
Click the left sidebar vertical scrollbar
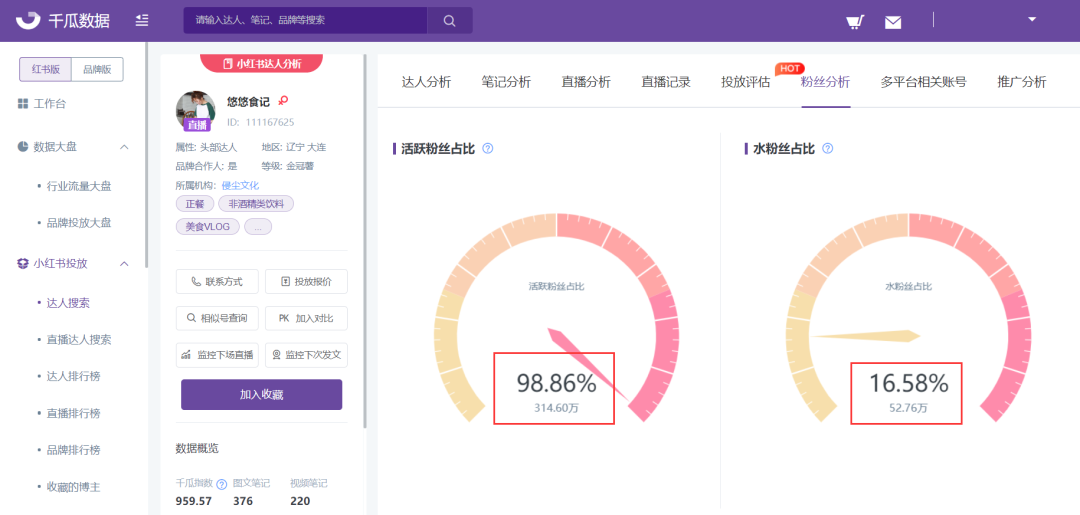146,155
